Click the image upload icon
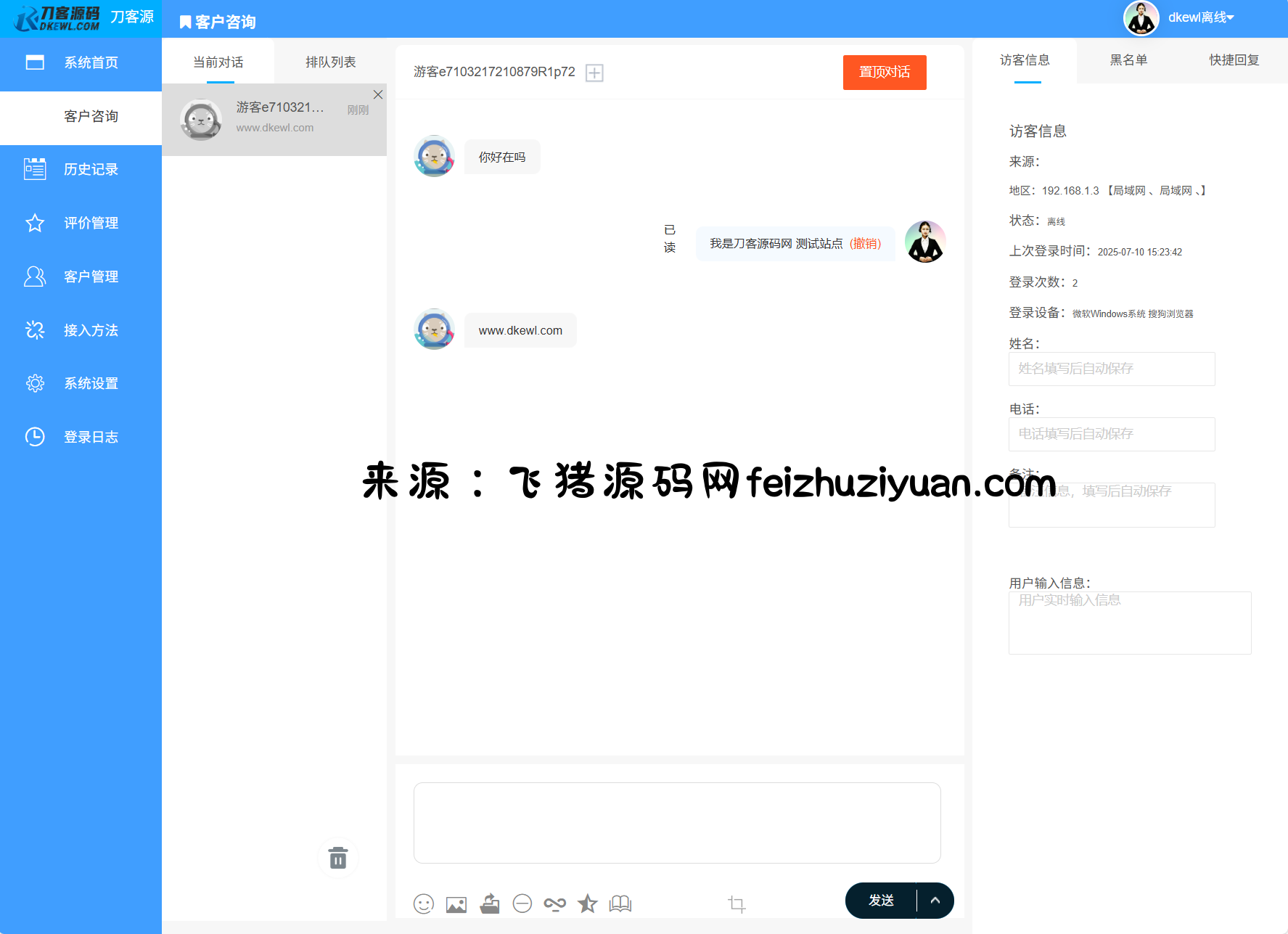Image resolution: width=1288 pixels, height=934 pixels. 456,904
